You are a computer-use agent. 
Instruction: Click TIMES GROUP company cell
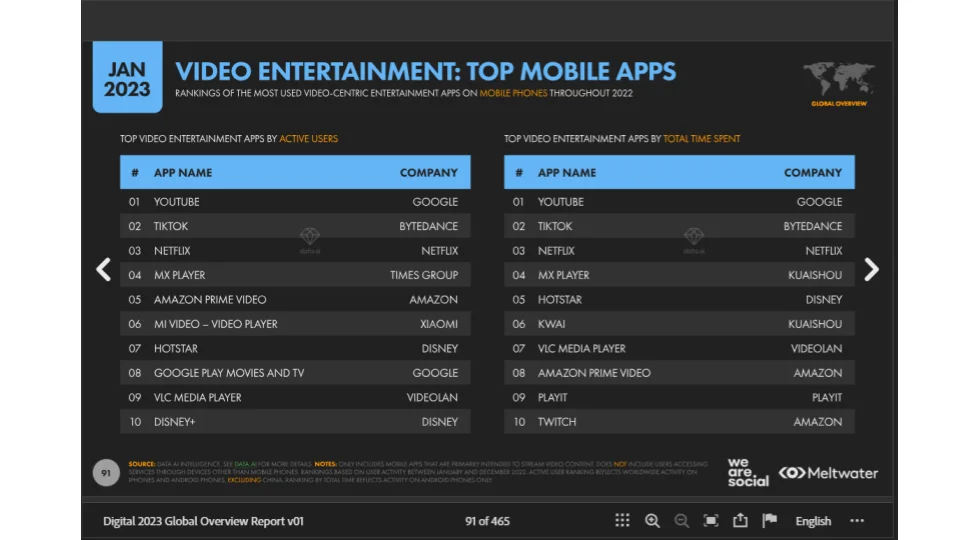tap(424, 275)
